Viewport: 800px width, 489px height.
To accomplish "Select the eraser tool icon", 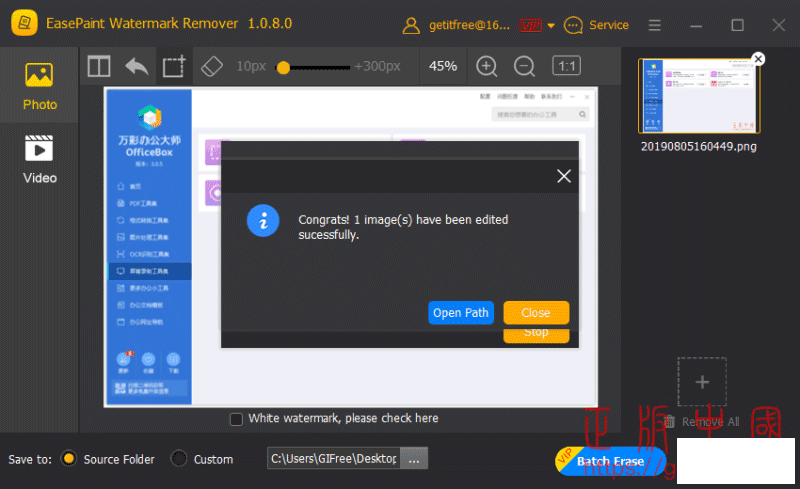I will coord(212,66).
